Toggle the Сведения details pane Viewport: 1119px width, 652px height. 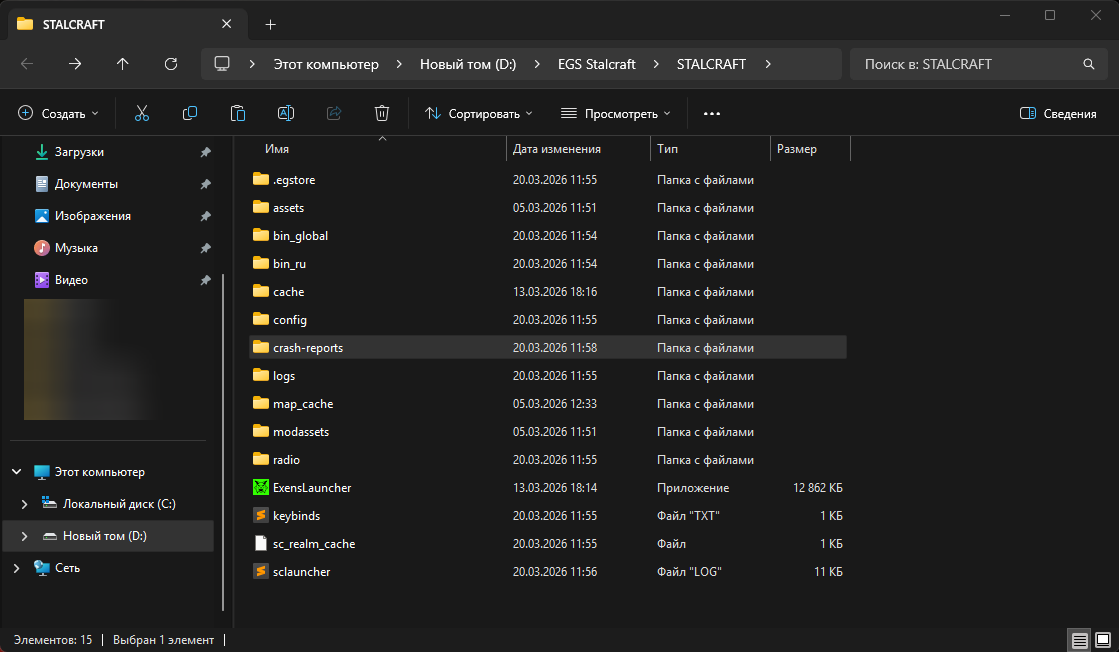point(1058,113)
